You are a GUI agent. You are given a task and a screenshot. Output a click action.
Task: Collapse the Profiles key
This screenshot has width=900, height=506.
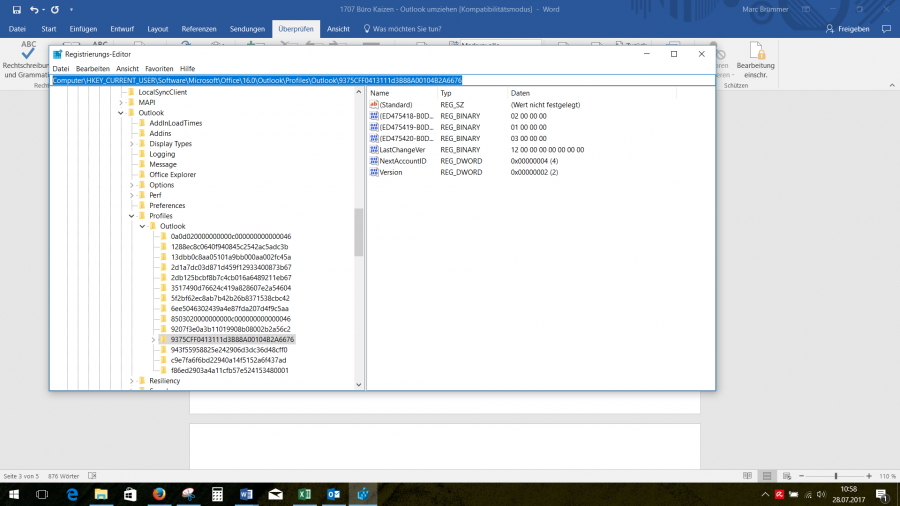(x=132, y=216)
